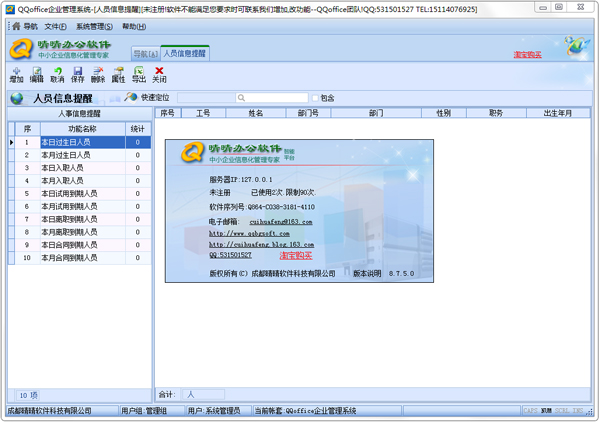Click the 取消 (Cancel) toolbar icon
The image size is (600, 422).
click(x=57, y=75)
